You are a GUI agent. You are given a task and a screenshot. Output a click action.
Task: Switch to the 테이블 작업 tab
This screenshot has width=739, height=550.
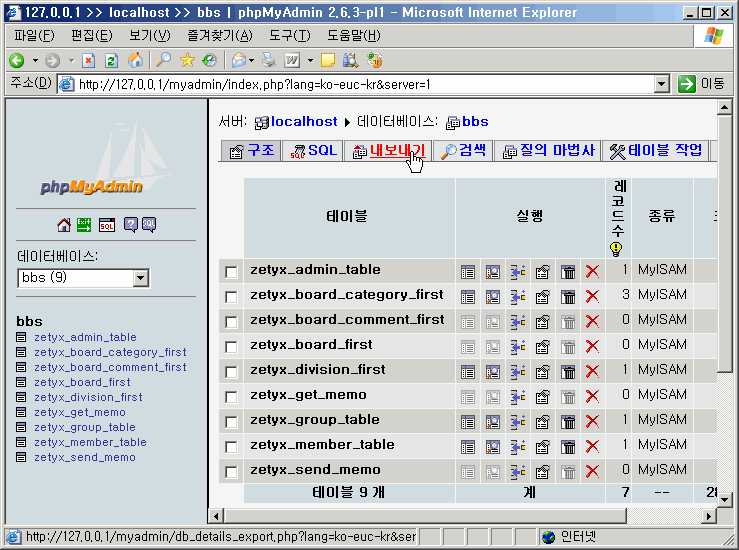tap(655, 151)
